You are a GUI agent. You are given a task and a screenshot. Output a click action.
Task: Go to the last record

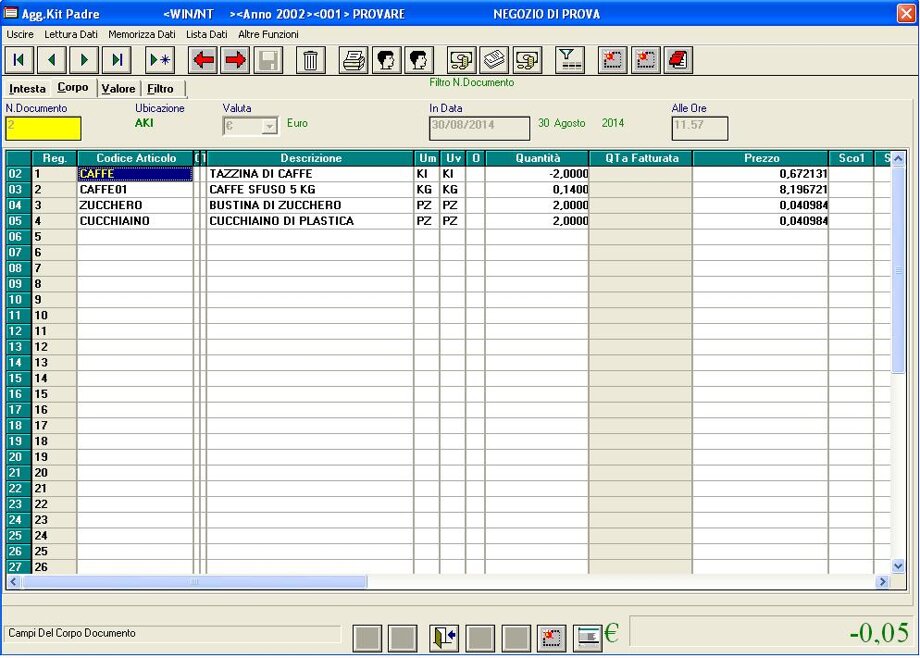pos(117,60)
